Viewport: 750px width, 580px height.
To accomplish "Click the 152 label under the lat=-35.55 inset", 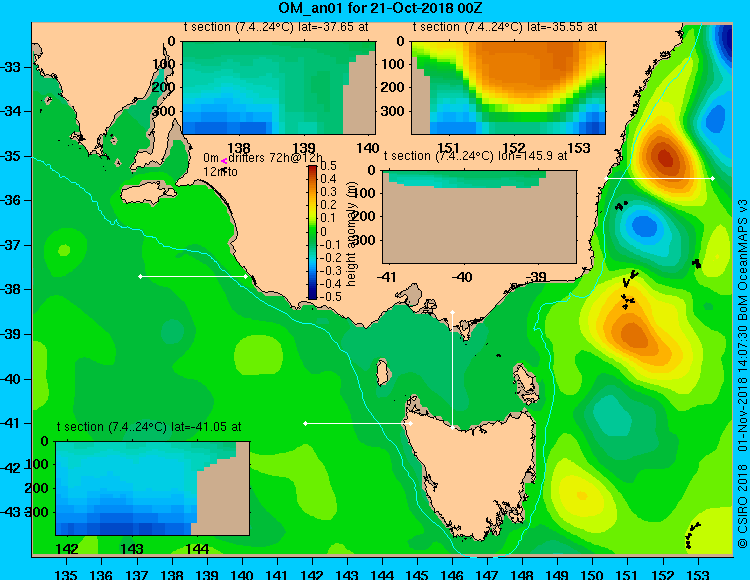I will (x=513, y=148).
